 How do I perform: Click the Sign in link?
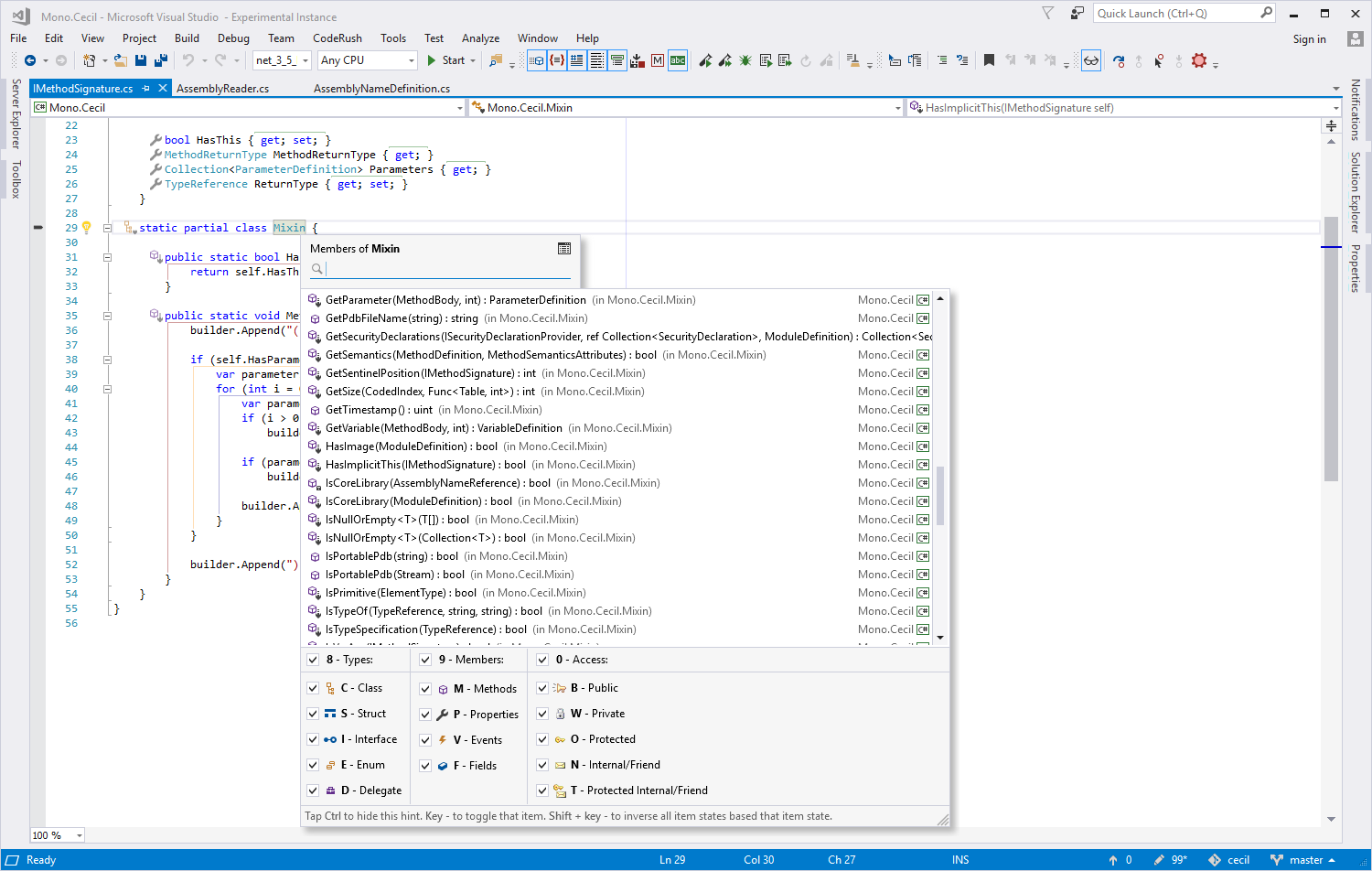tap(1309, 38)
